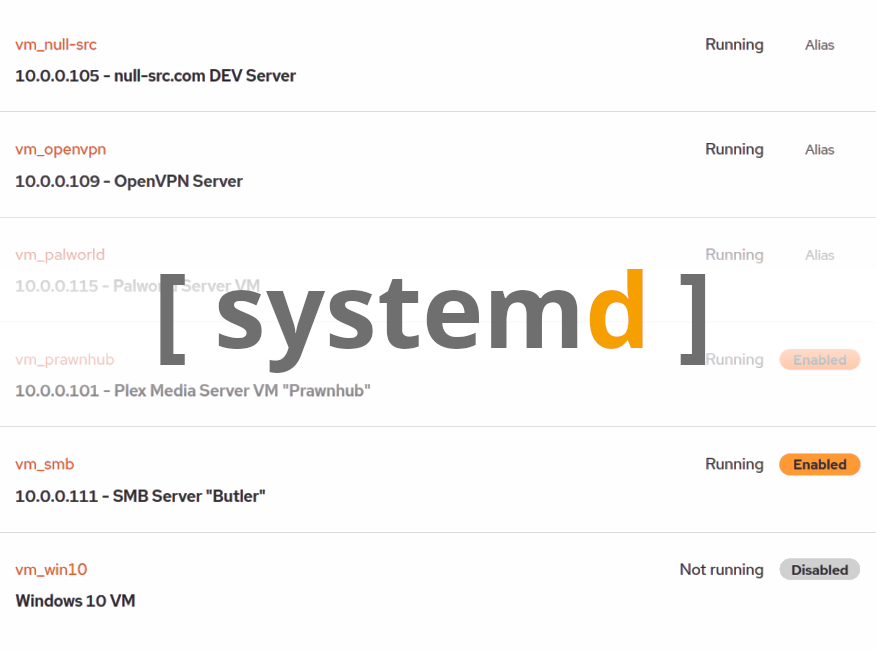
Task: Enable the Disabled badge on vm_win10
Action: (819, 569)
